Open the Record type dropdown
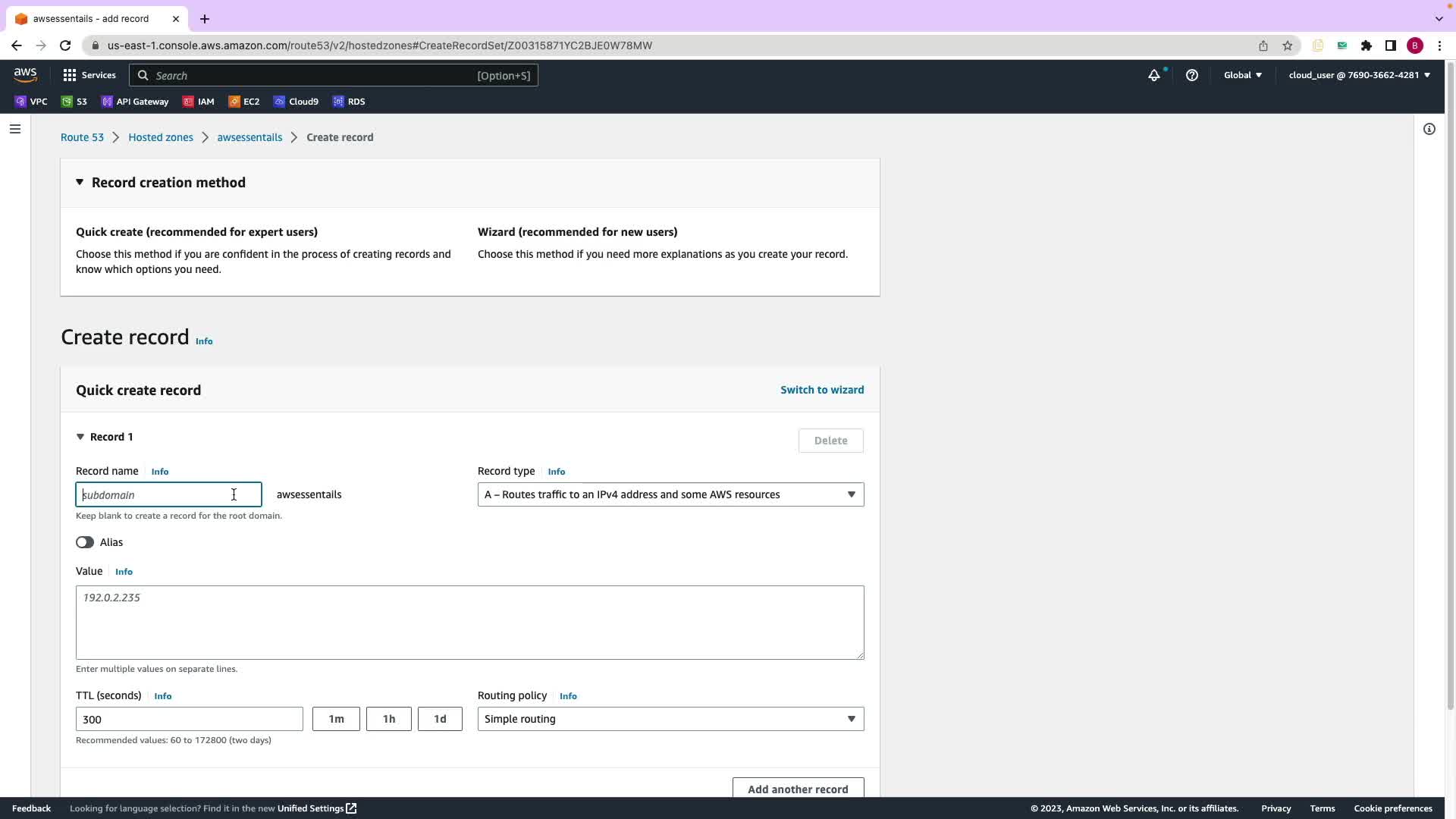This screenshot has height=819, width=1456. 670,494
